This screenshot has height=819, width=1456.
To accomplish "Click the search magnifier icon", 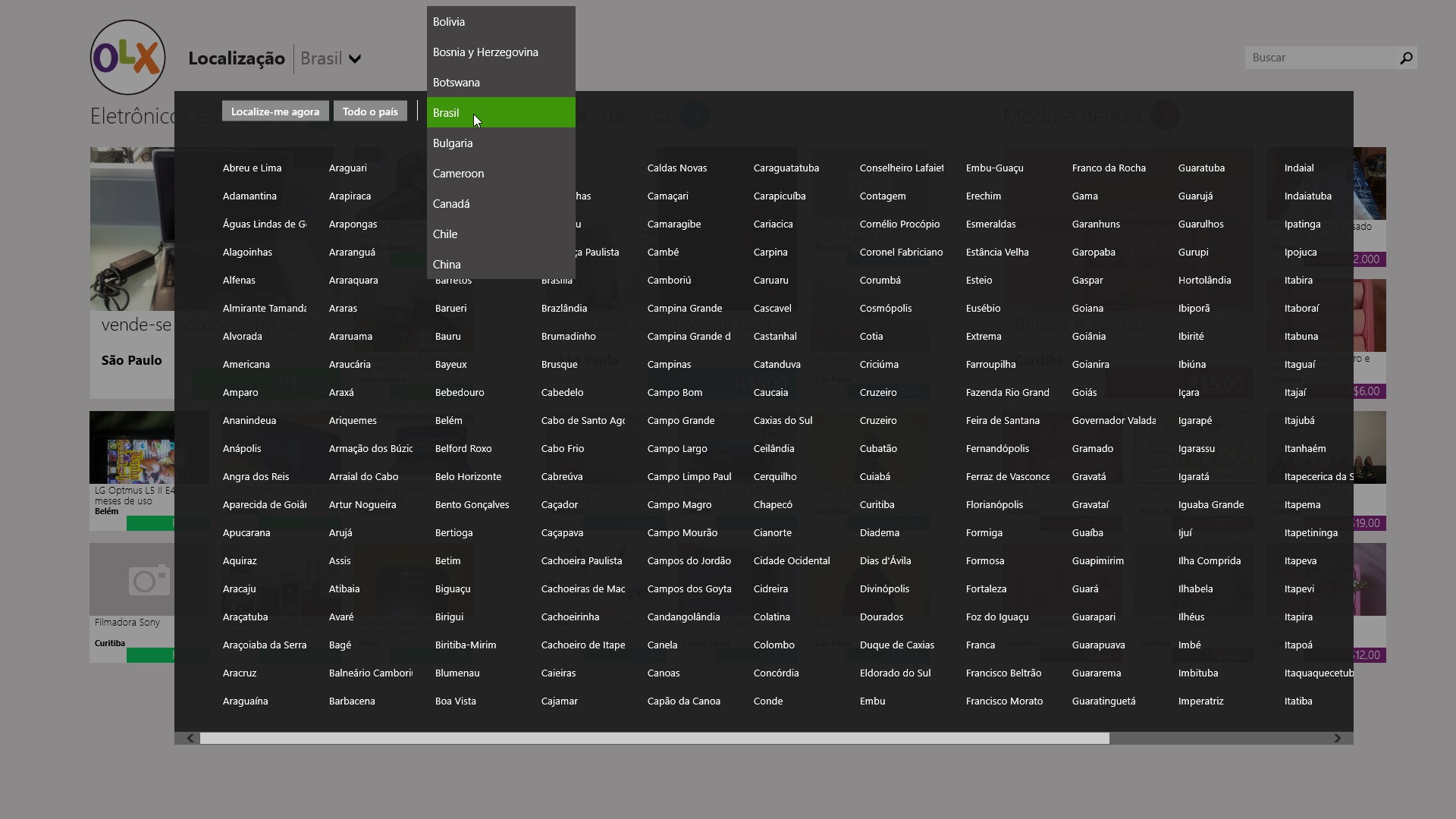I will coord(1406,58).
